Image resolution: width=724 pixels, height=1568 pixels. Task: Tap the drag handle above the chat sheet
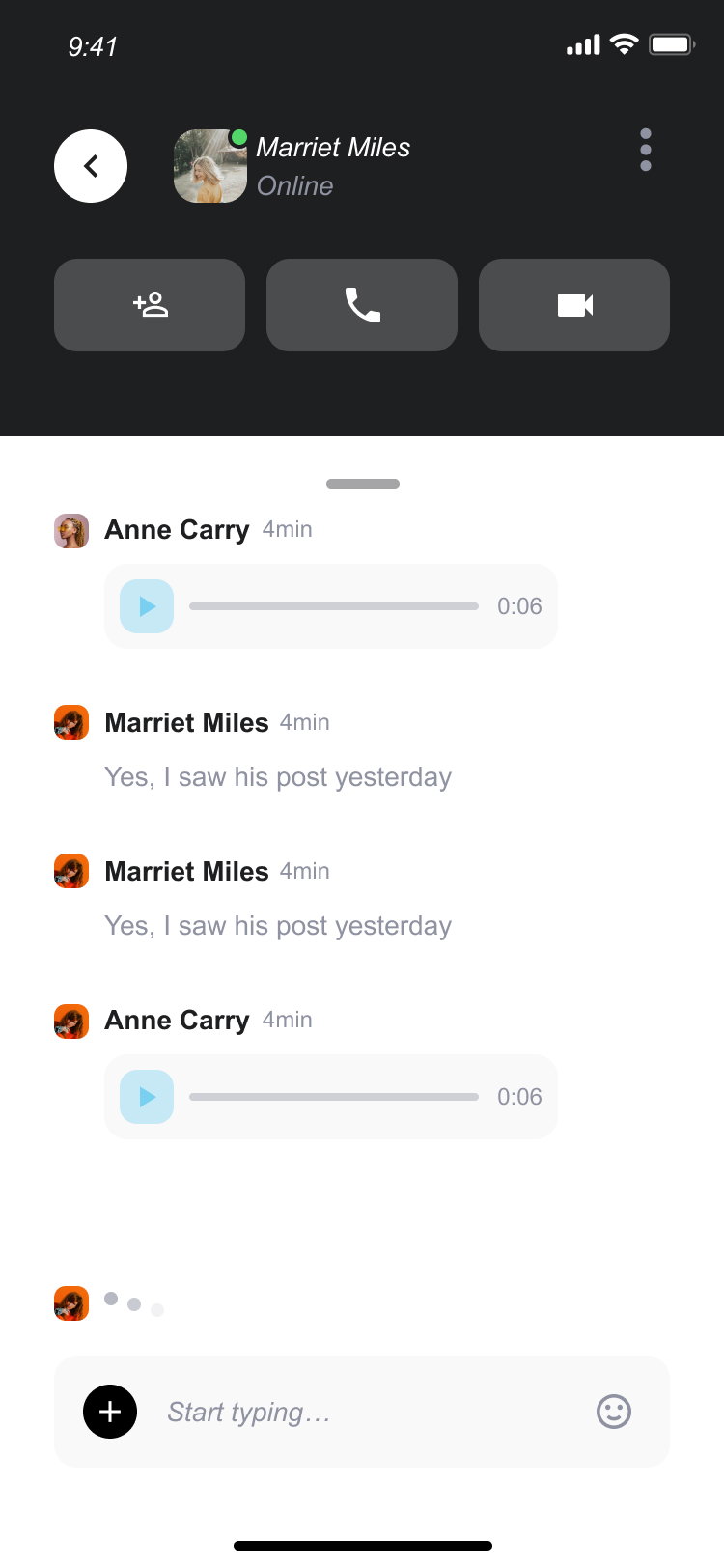[x=363, y=484]
